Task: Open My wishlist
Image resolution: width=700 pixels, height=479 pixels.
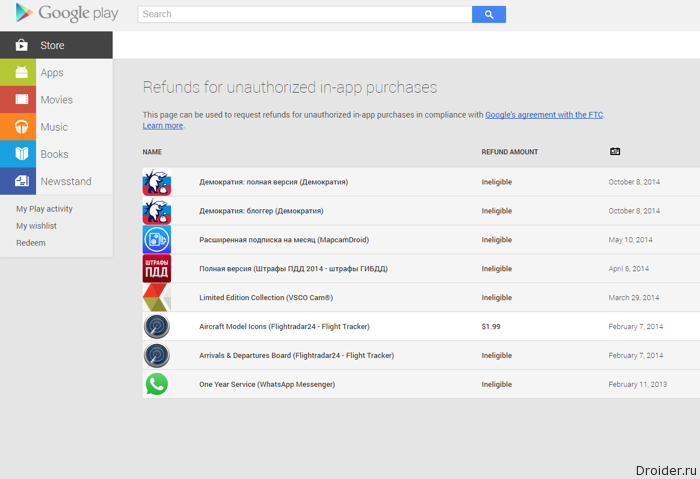Action: [x=36, y=226]
